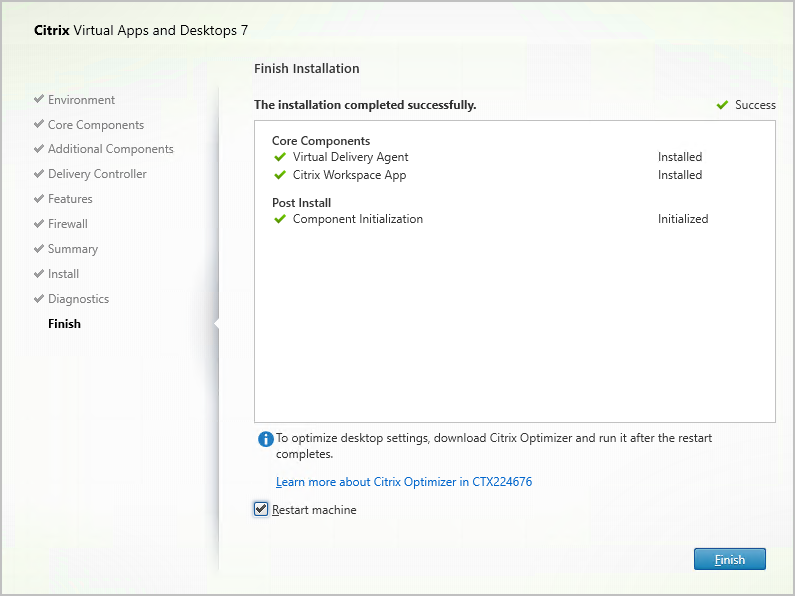The height and width of the screenshot is (596, 795).
Task: Click the Citrix Workspace App checkmark icon
Action: tap(280, 175)
